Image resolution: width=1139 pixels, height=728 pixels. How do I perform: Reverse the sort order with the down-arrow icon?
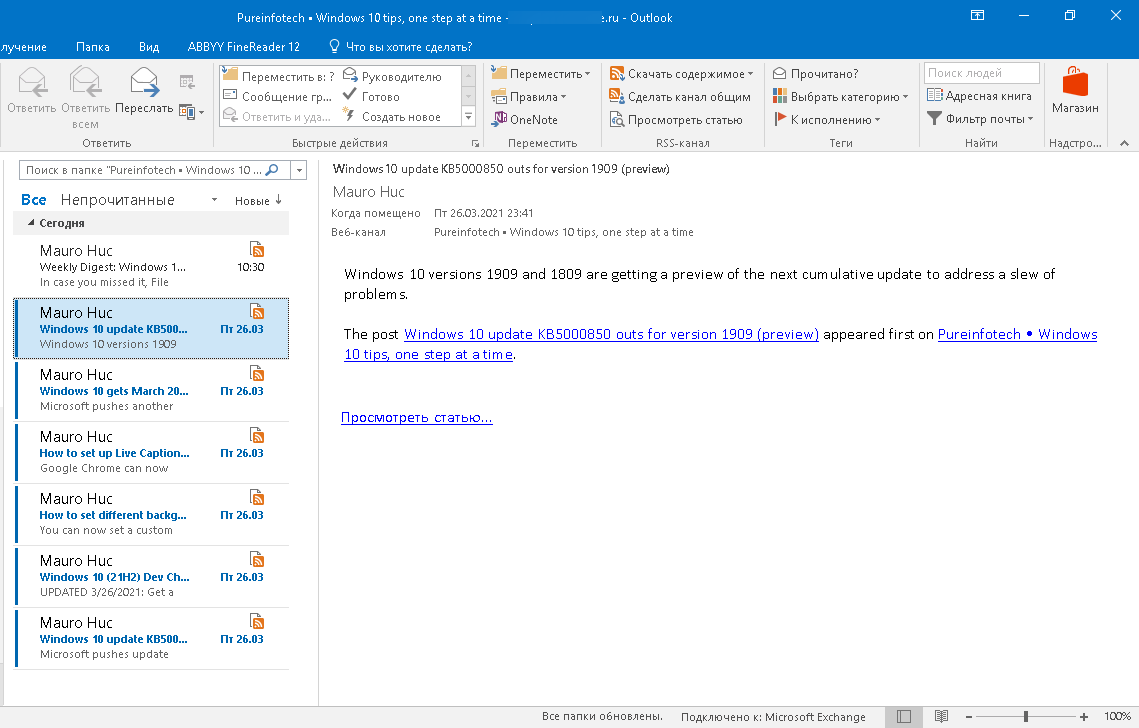coord(278,200)
